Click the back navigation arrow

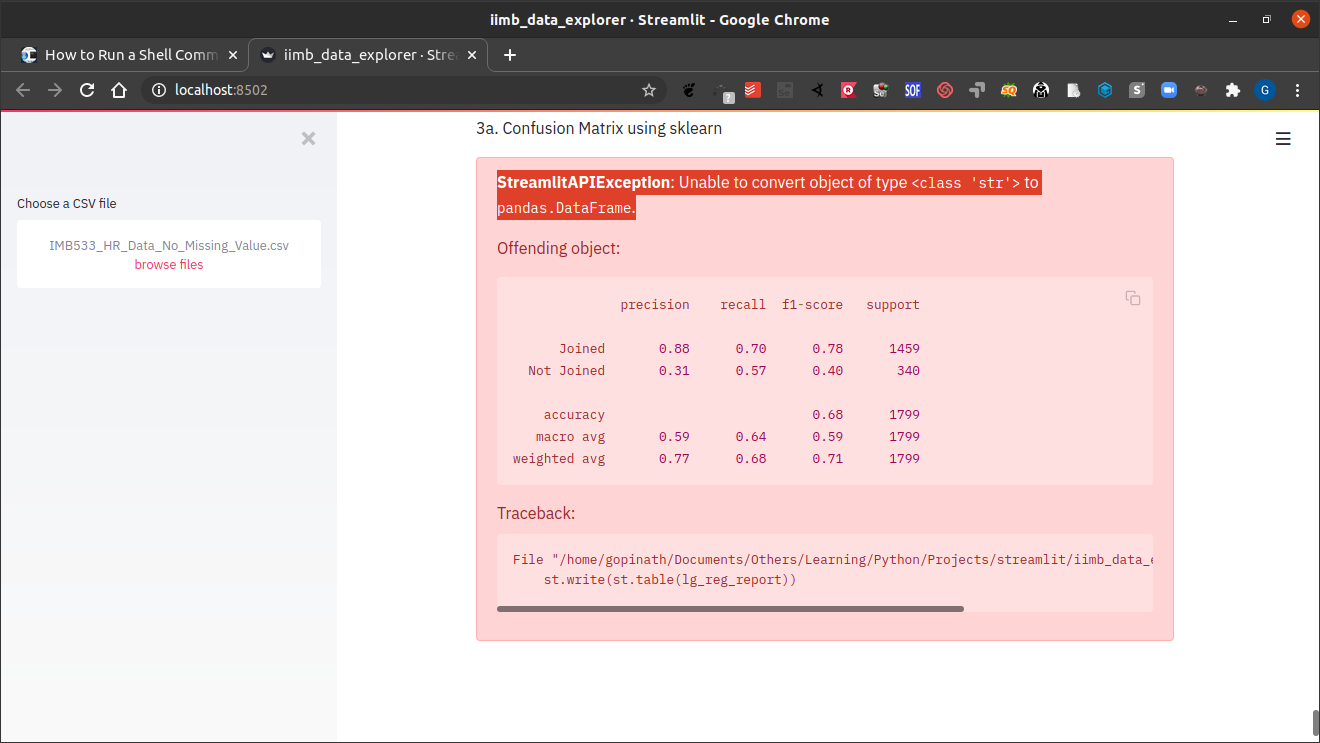tap(22, 90)
